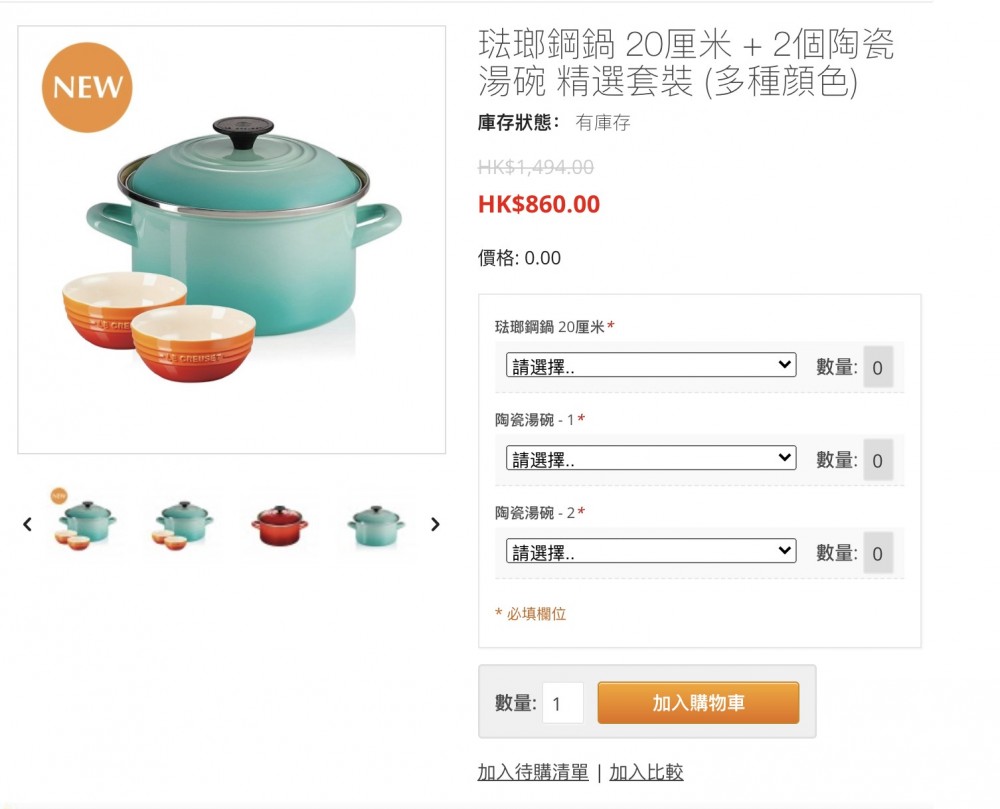Click the previous thumbnail arrow
1000x809 pixels.
click(x=27, y=524)
